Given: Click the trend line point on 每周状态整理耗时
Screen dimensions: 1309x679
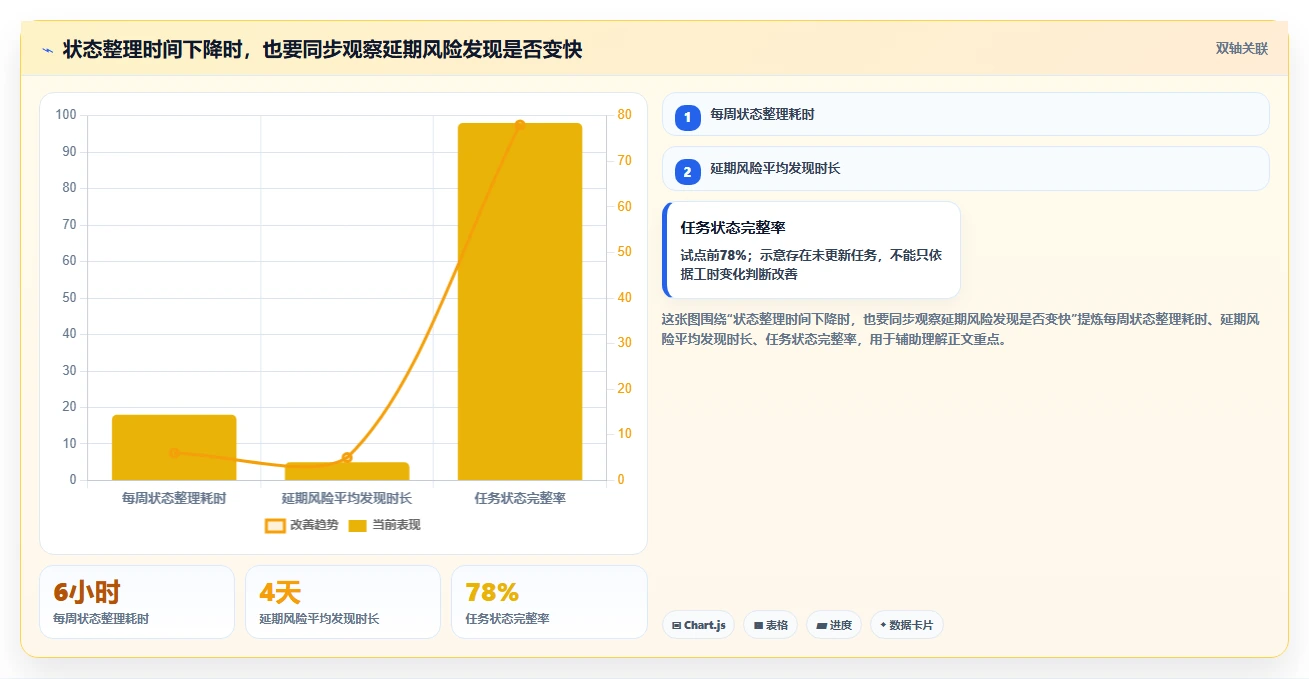Looking at the screenshot, I should pyautogui.click(x=174, y=453).
